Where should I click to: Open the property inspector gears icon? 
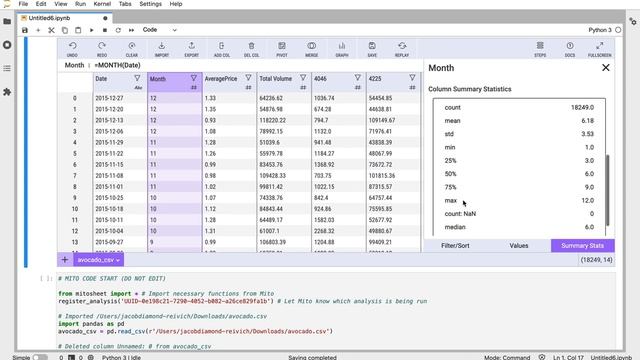(633, 21)
